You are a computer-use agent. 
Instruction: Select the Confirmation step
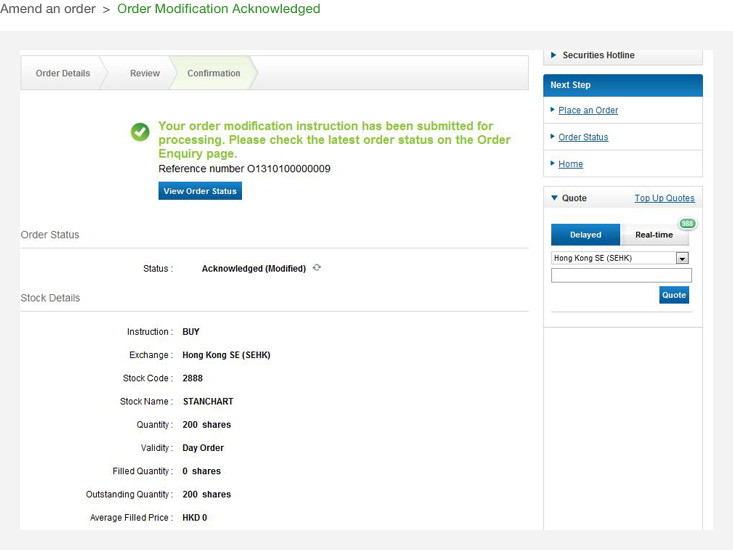(x=214, y=73)
